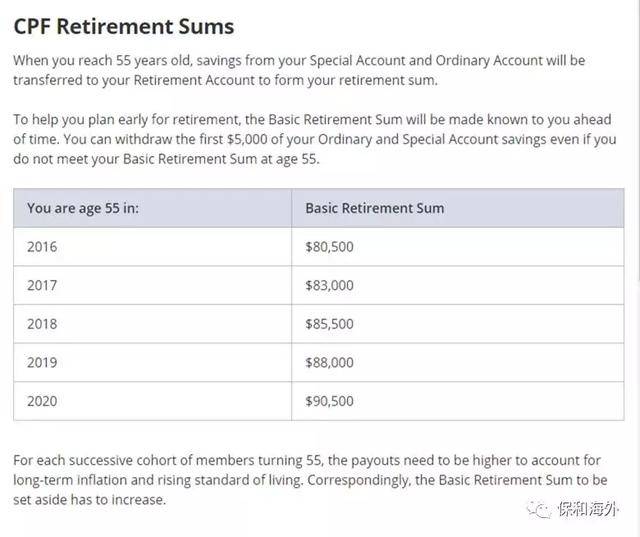Click the $90,500 amount cell

pyautogui.click(x=329, y=401)
